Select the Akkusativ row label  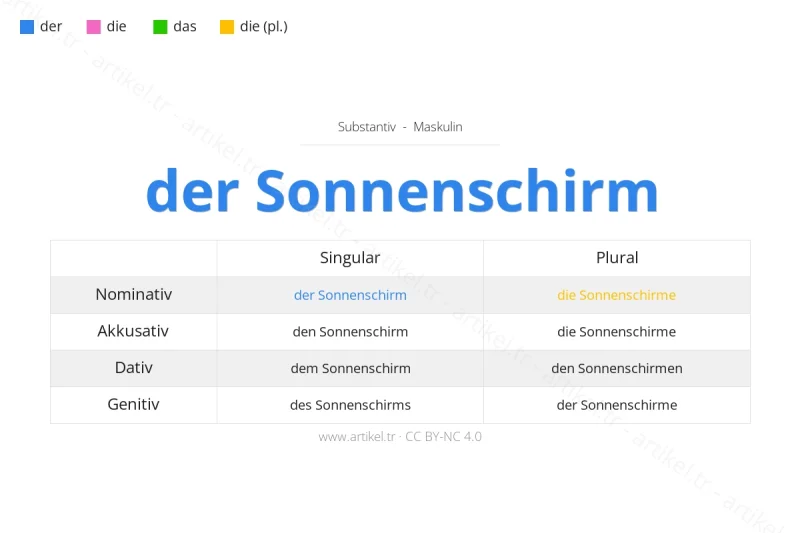click(134, 331)
